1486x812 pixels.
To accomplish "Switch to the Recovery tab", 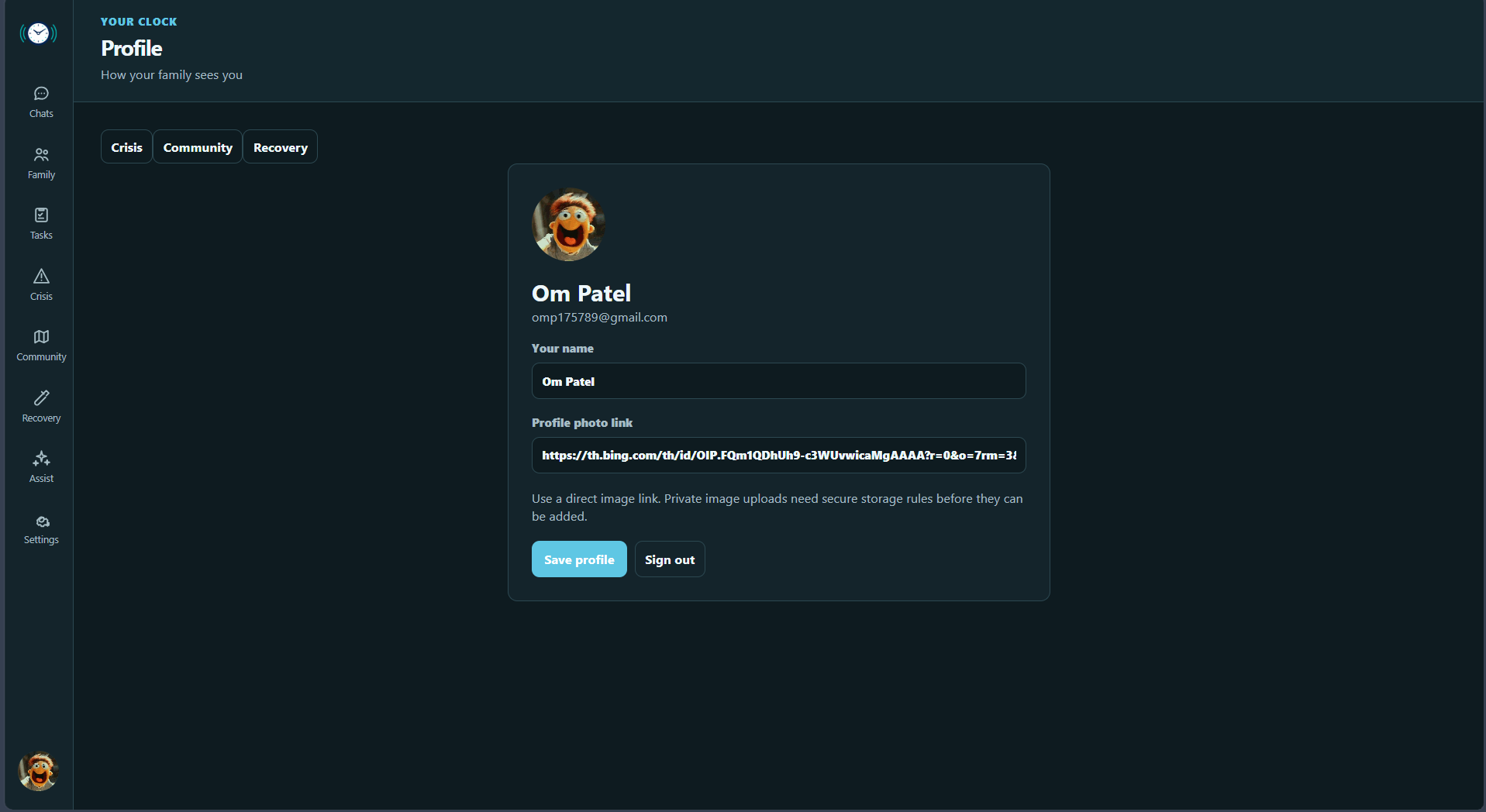I will (280, 147).
